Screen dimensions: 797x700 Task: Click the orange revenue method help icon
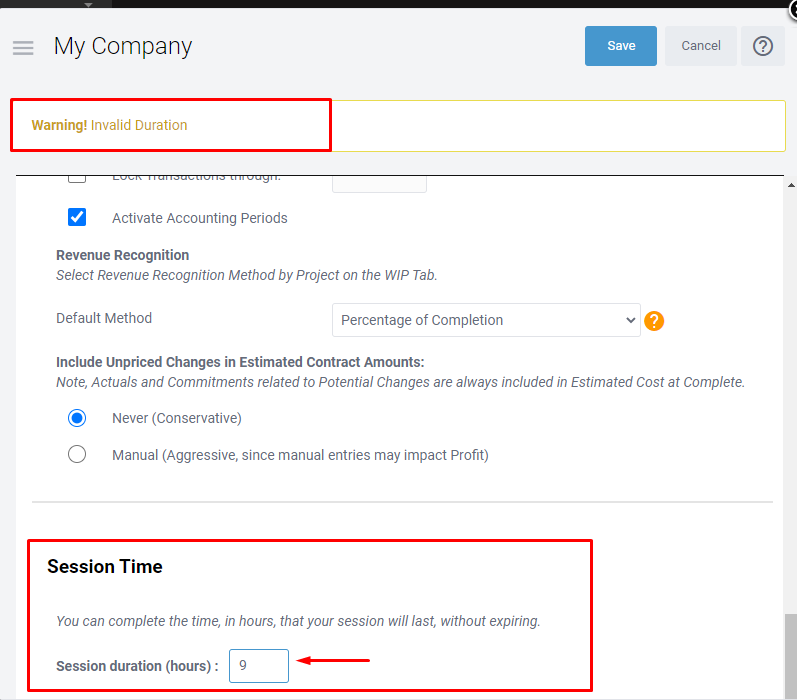tap(654, 321)
